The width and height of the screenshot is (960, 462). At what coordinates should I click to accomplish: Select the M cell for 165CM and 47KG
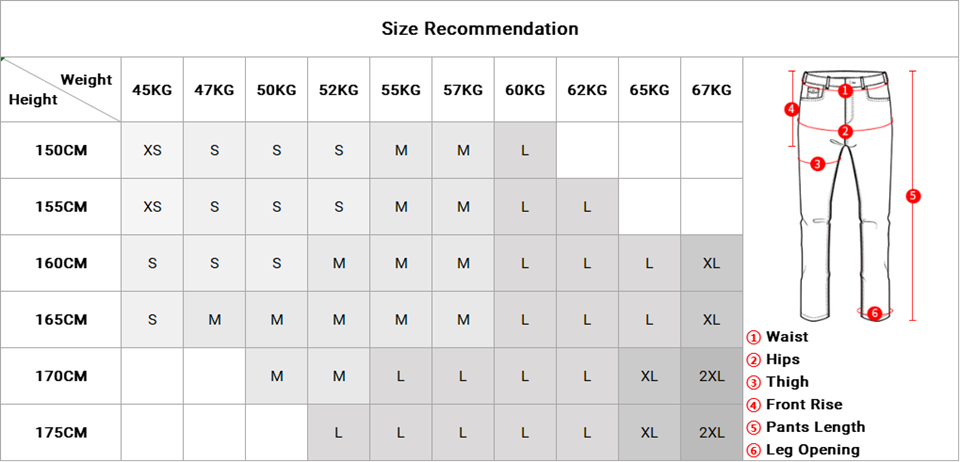[214, 320]
